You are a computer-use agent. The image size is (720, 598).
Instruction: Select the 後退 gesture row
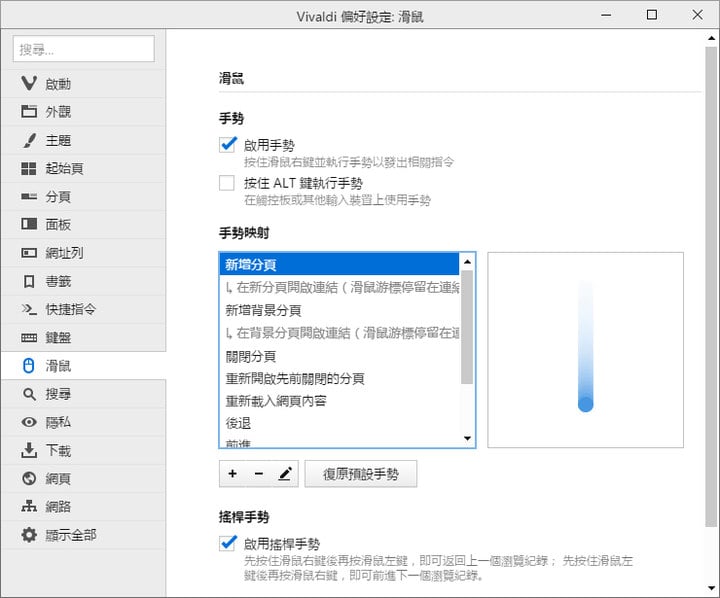point(339,423)
